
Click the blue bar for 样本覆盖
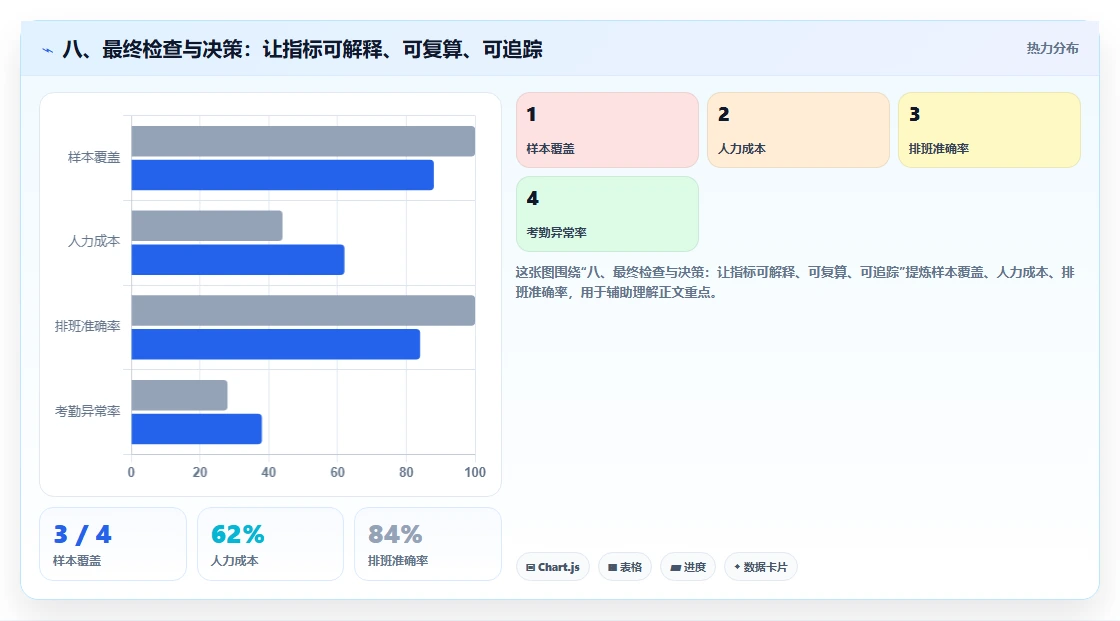(x=282, y=175)
